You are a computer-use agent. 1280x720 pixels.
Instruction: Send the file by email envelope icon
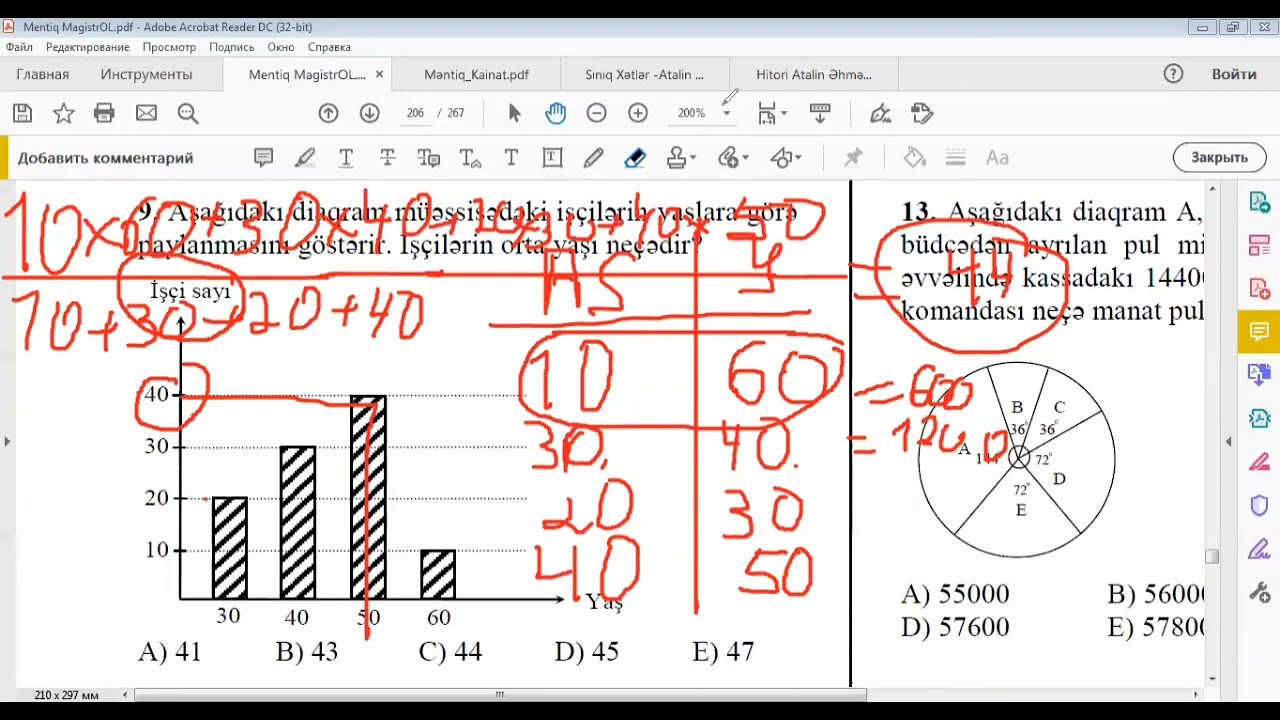pyautogui.click(x=146, y=113)
